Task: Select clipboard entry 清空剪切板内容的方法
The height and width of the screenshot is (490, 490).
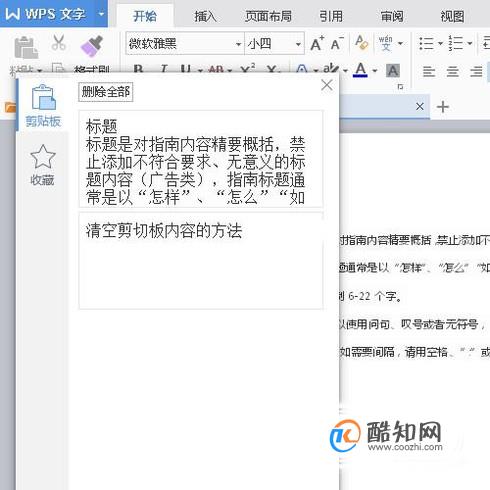Action: click(x=201, y=261)
